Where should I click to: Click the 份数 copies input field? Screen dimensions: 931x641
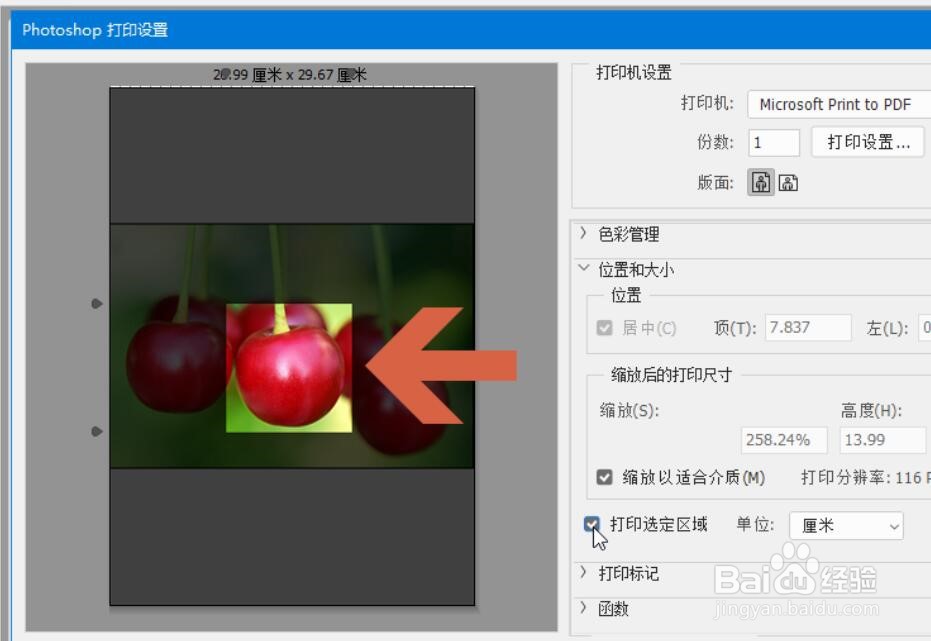tap(774, 142)
